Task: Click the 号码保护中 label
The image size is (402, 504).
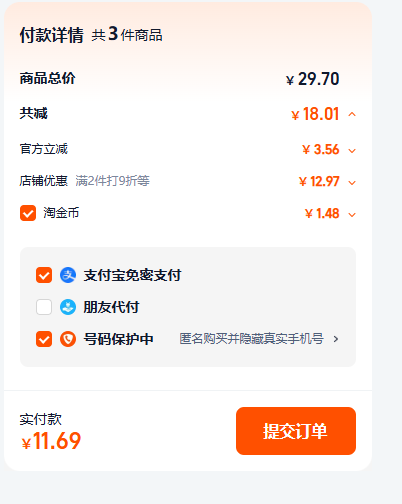Action: (x=118, y=339)
